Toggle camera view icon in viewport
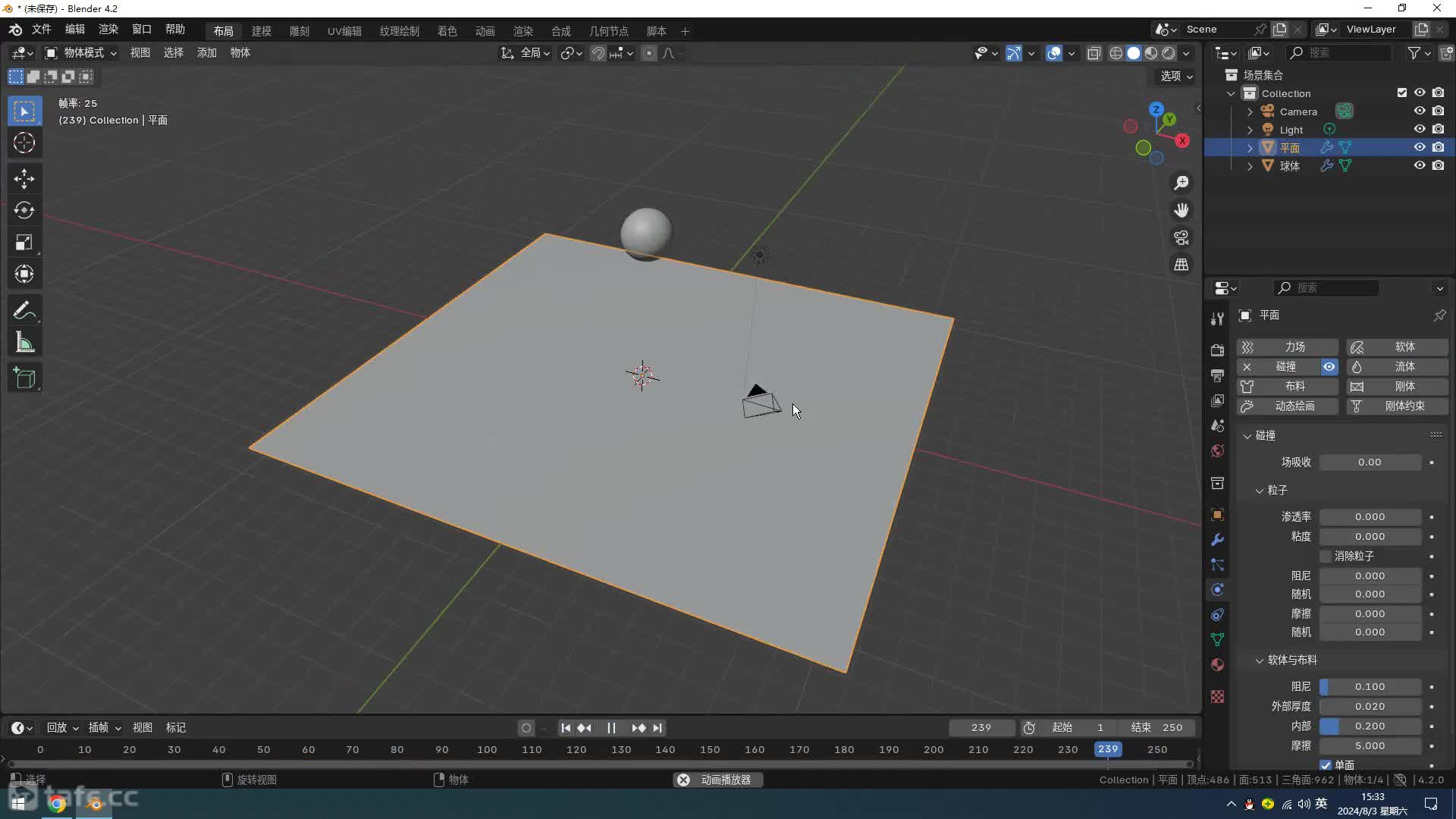The height and width of the screenshot is (819, 1456). [x=1181, y=237]
